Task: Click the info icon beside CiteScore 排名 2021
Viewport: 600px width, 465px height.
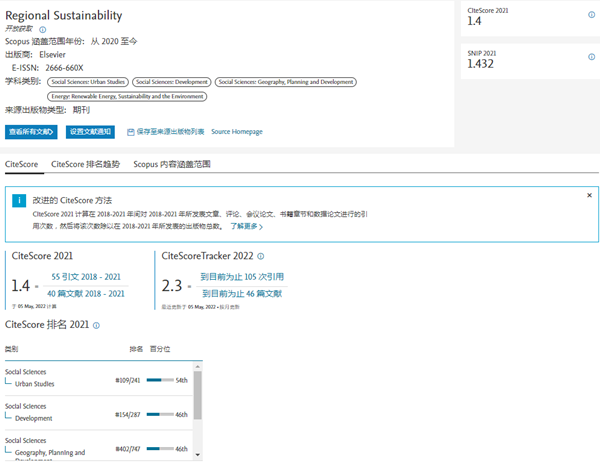Action: pos(96,326)
